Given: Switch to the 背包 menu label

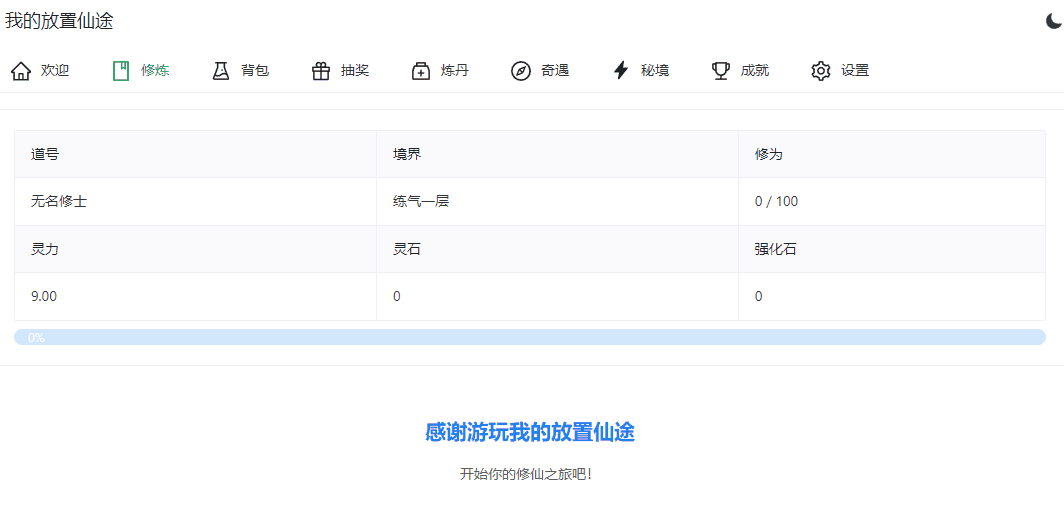Looking at the screenshot, I should tap(255, 71).
